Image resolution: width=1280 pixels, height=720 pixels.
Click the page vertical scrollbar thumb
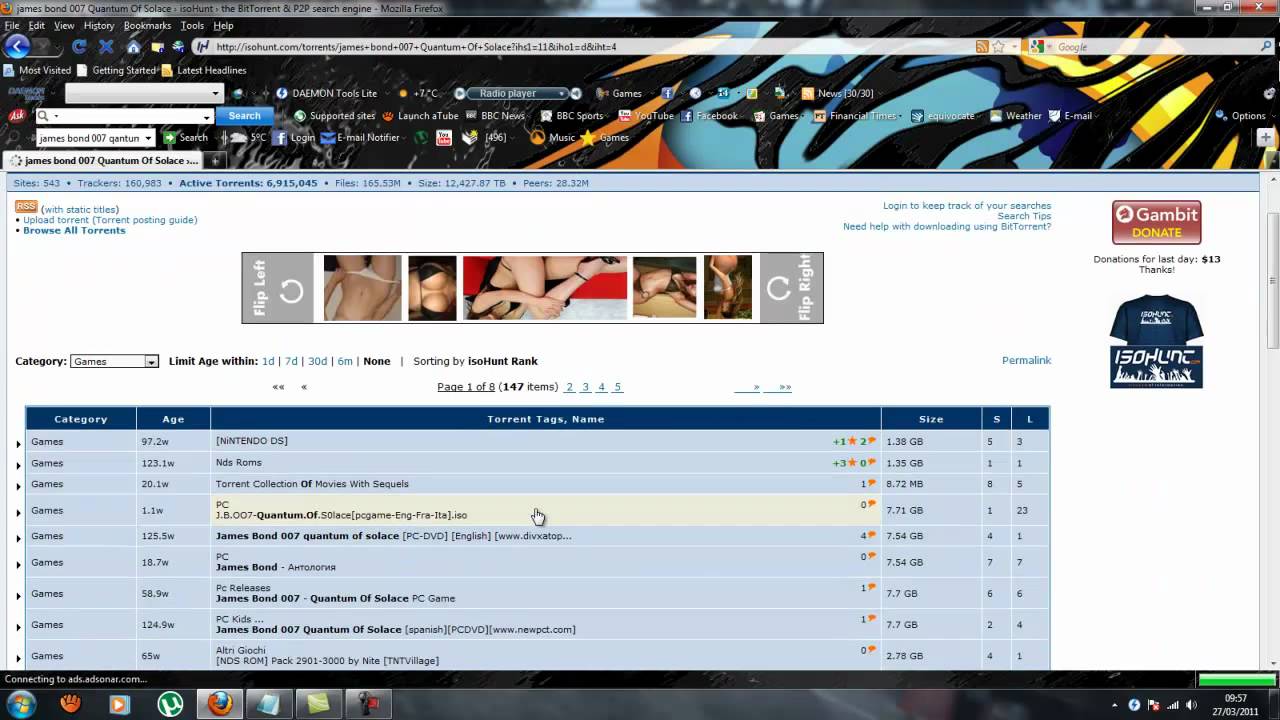point(1272,280)
